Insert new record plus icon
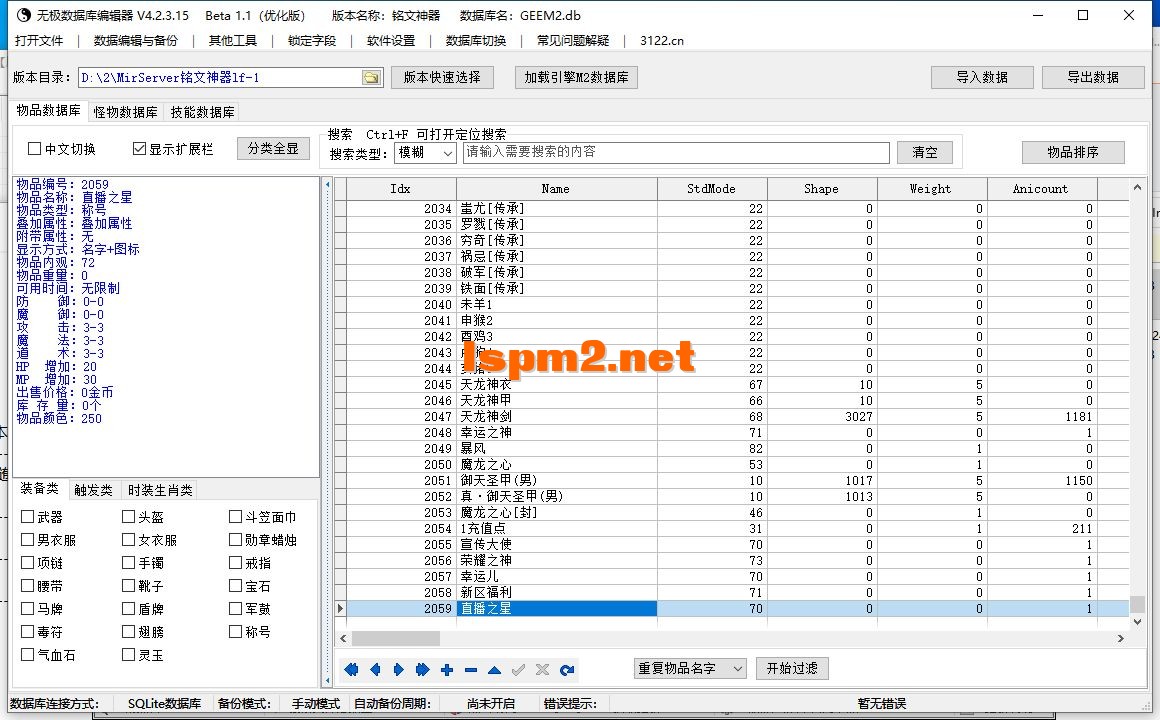This screenshot has width=1160, height=720. (x=447, y=670)
